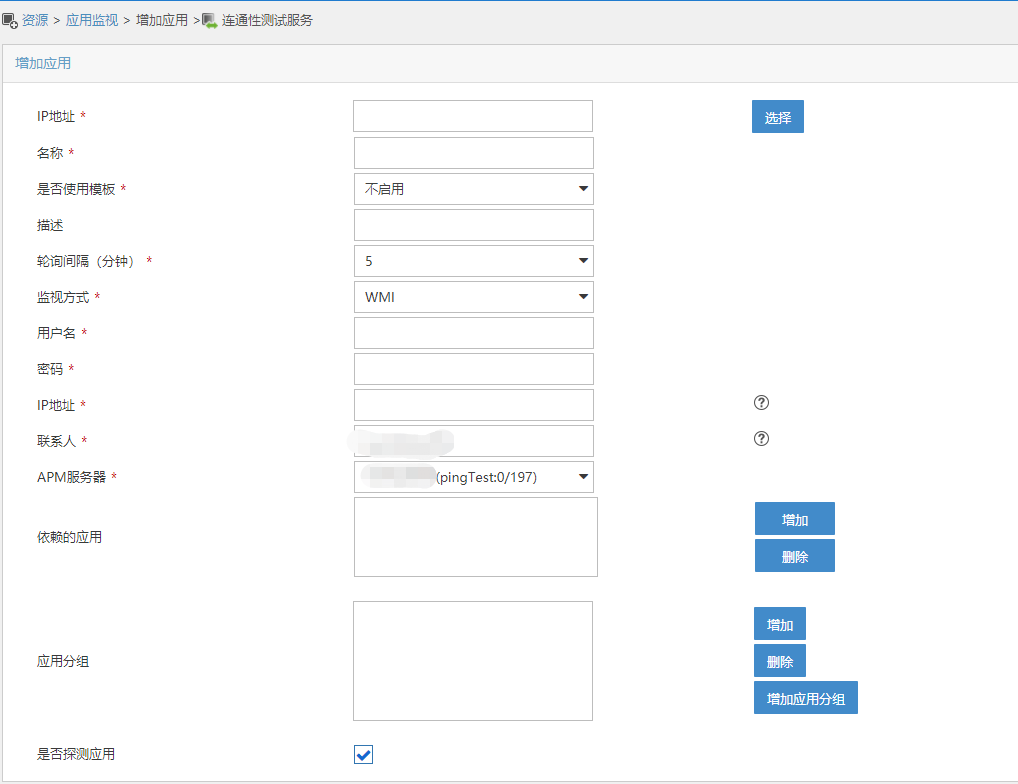Click into the 密码 input field
The height and width of the screenshot is (784, 1018).
tap(474, 369)
